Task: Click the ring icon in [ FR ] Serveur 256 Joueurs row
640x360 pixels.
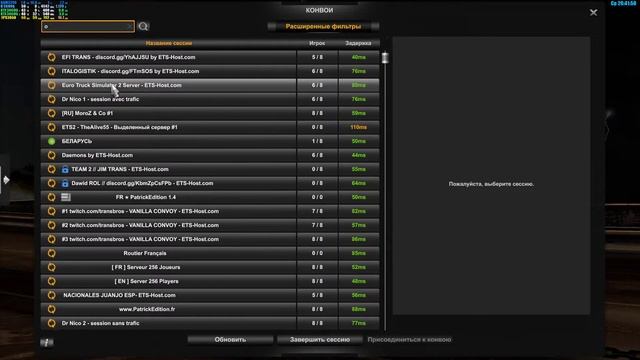Action: [51, 267]
